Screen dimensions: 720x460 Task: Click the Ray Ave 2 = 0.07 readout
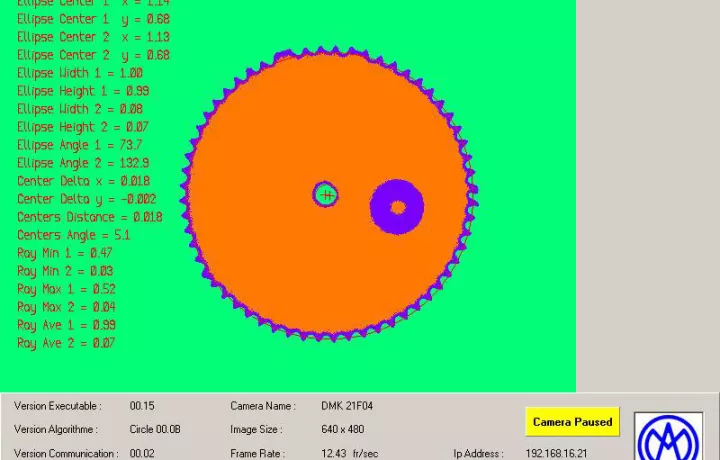[65, 343]
